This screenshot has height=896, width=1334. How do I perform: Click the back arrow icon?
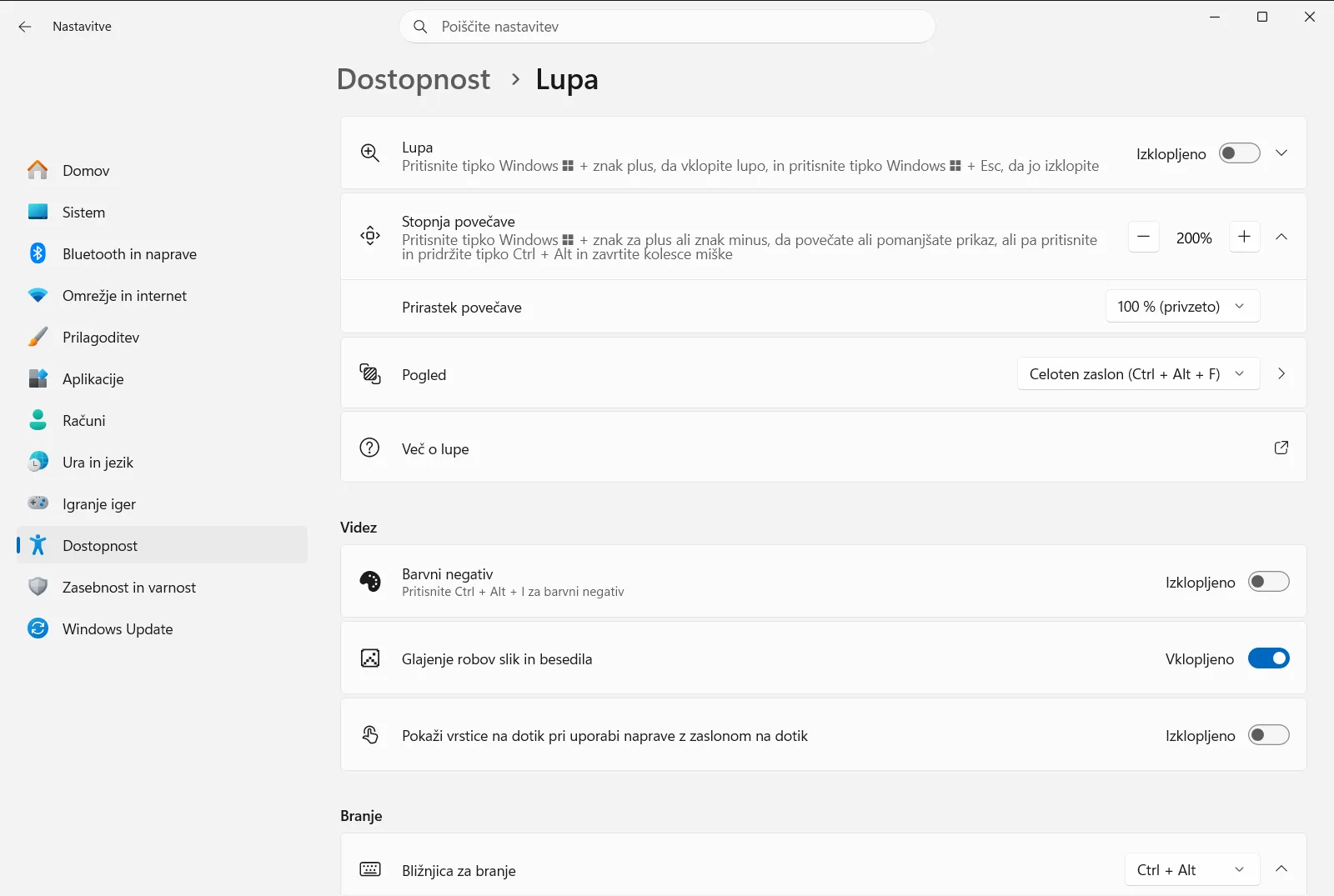[x=25, y=27]
